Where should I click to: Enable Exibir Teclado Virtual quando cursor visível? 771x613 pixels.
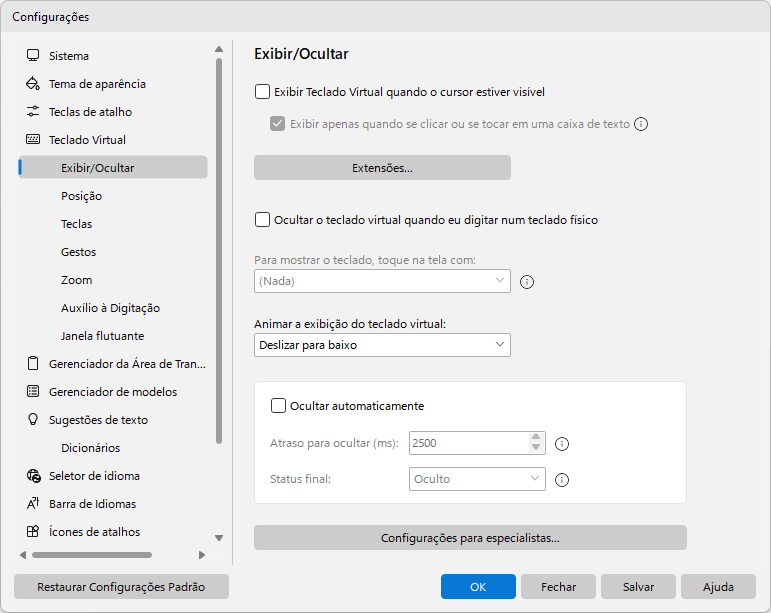tap(262, 92)
